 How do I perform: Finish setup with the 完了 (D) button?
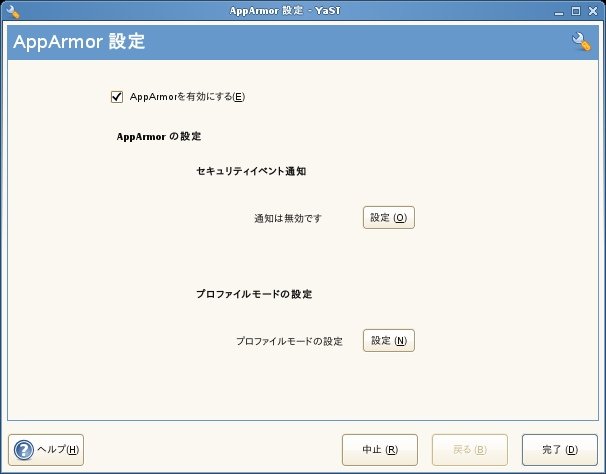560,450
